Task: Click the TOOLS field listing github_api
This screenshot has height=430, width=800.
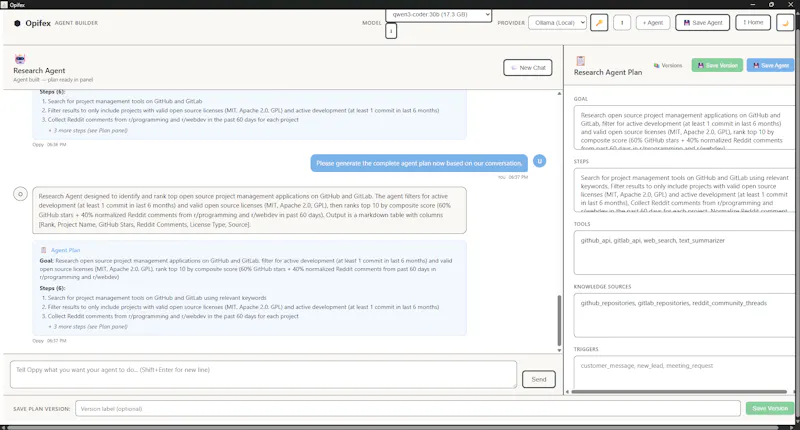Action: click(684, 252)
